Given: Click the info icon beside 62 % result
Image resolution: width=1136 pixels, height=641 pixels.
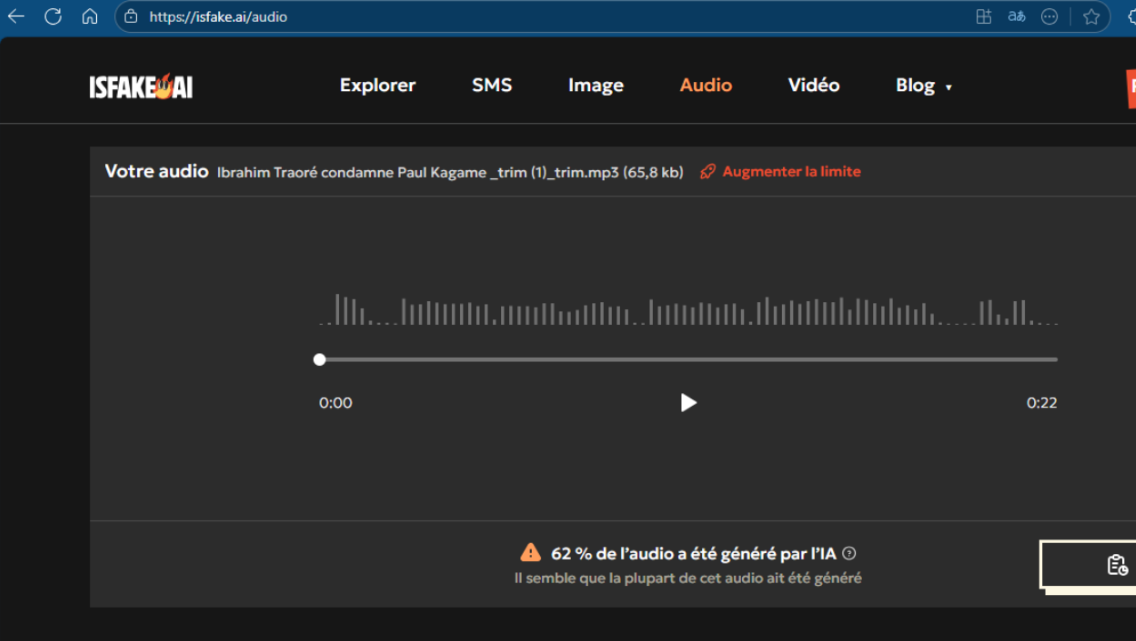Looking at the screenshot, I should click(x=849, y=554).
